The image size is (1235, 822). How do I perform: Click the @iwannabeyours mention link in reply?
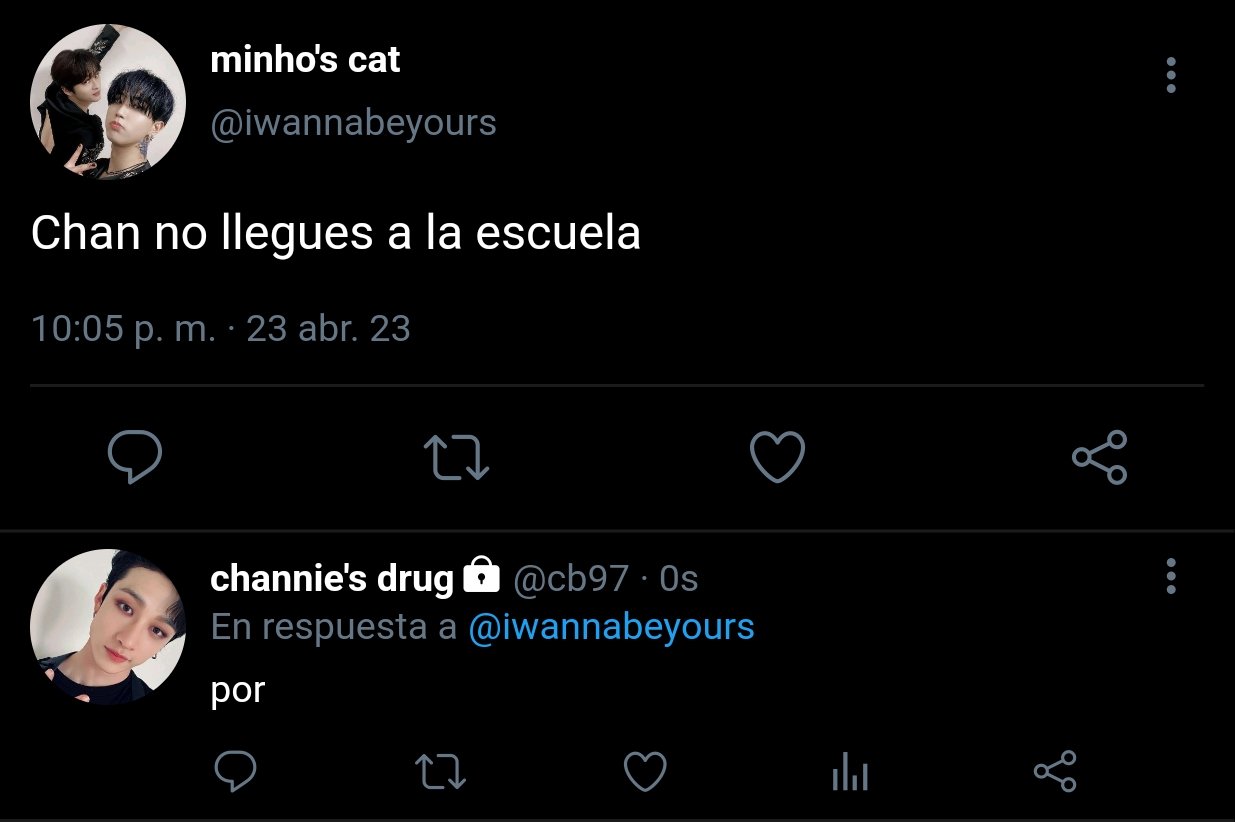(611, 627)
